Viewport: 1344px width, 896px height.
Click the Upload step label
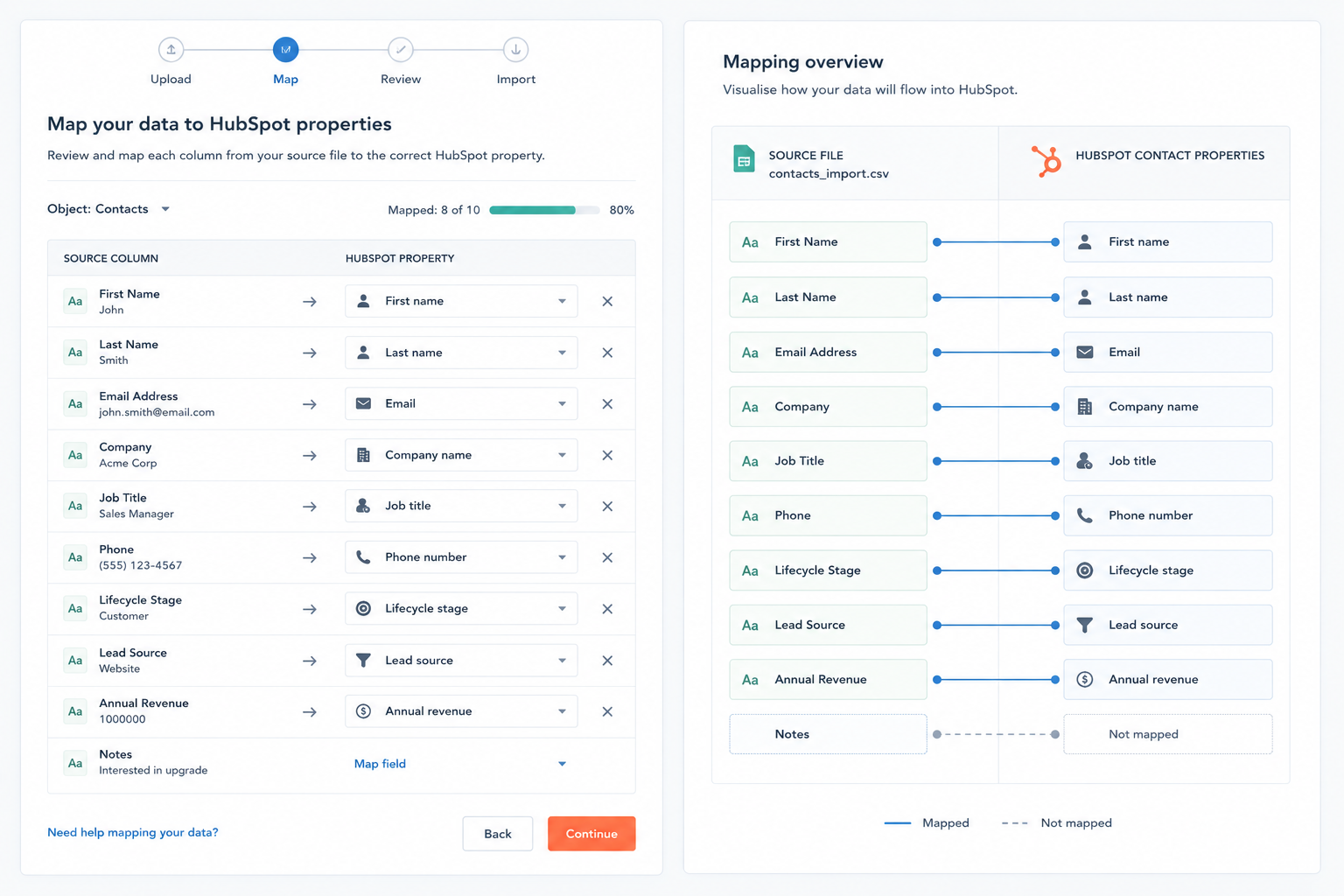point(171,79)
